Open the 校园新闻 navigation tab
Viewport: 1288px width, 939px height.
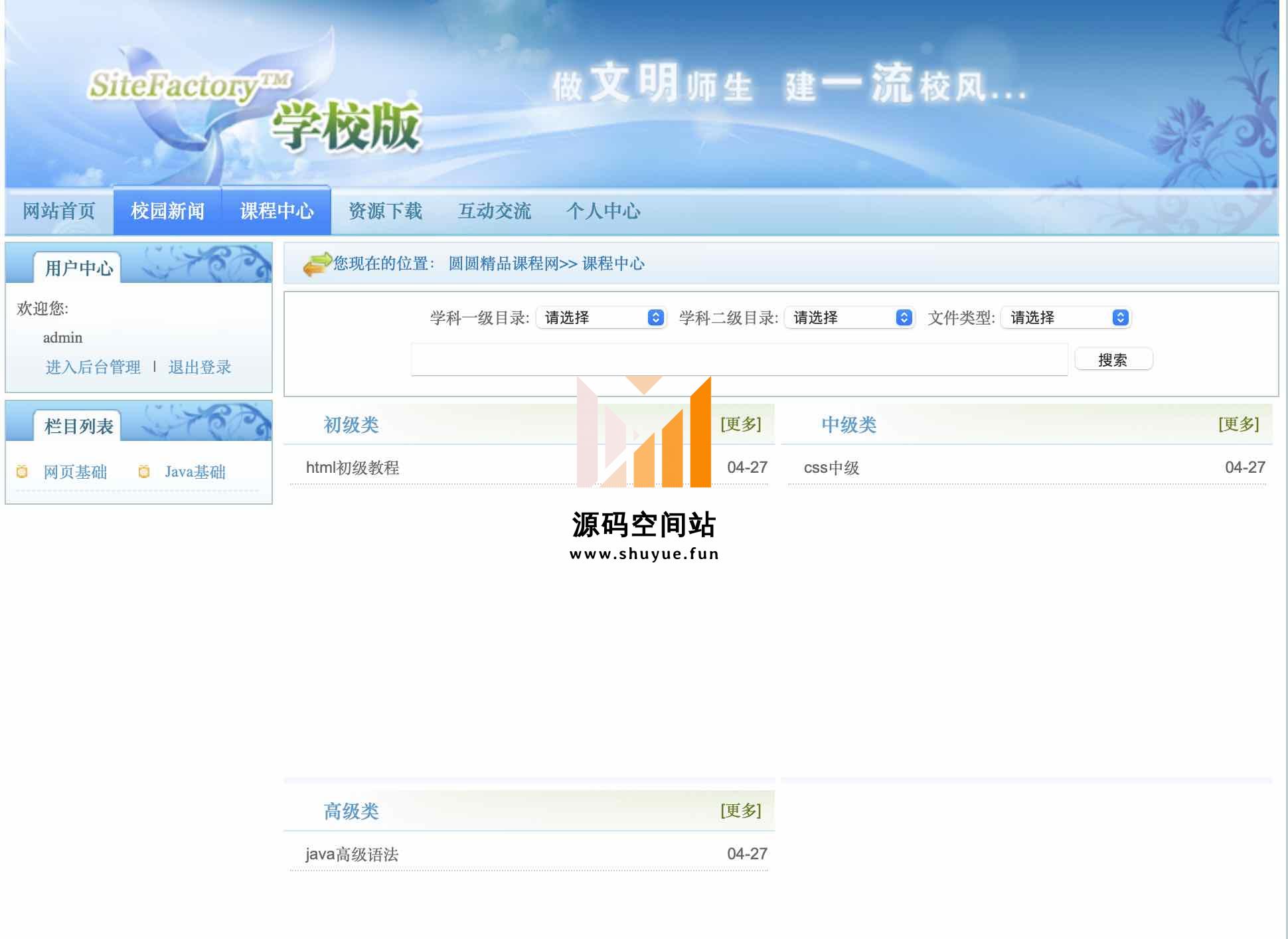pos(167,211)
